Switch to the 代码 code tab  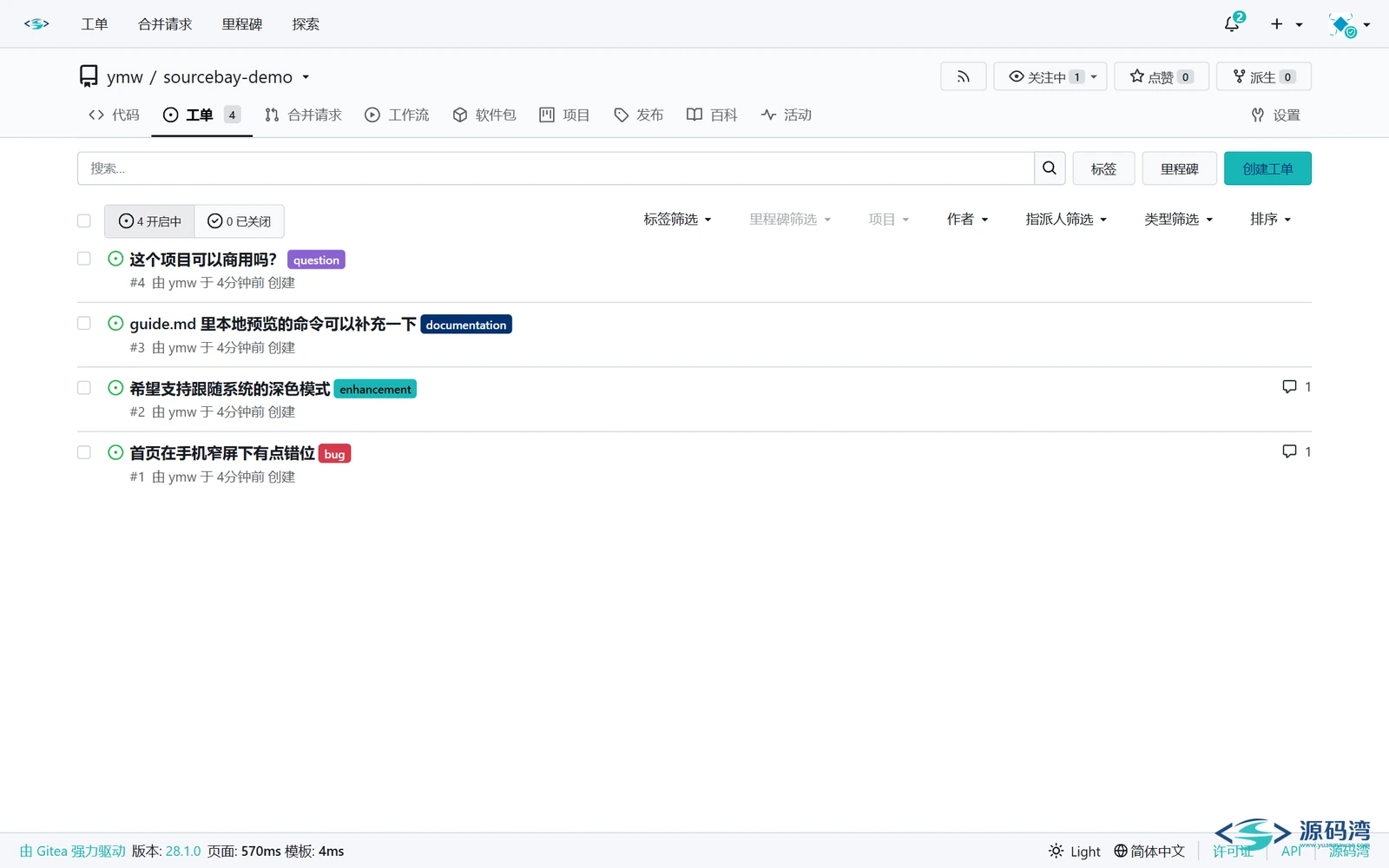point(114,115)
